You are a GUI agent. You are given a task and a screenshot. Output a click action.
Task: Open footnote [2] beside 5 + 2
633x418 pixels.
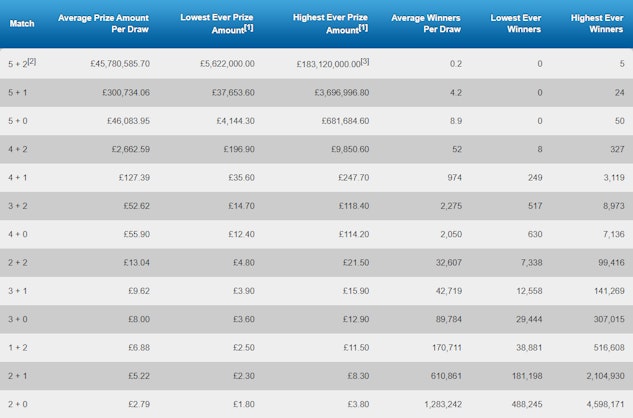click(x=32, y=61)
